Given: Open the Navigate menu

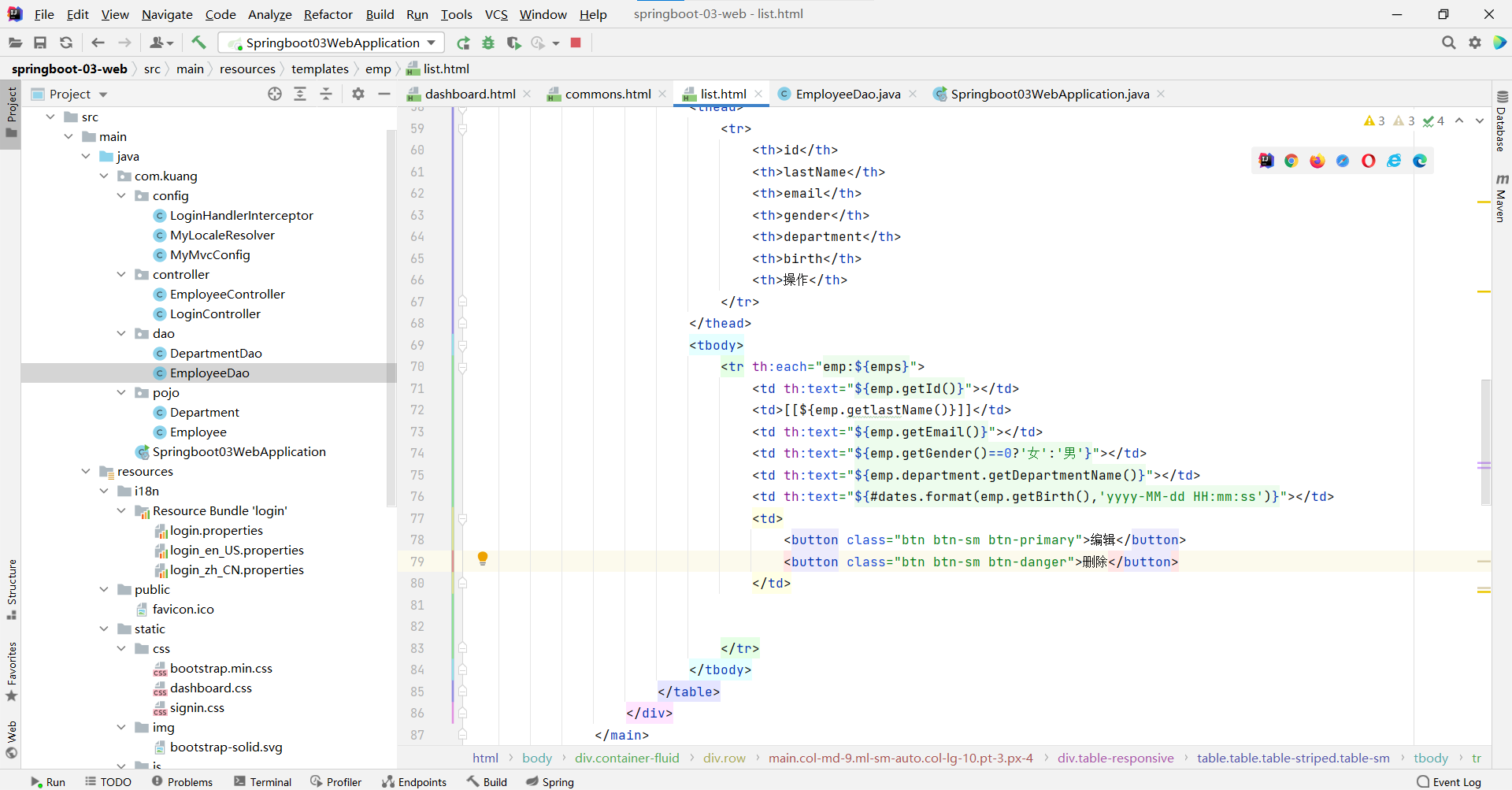Looking at the screenshot, I should [167, 14].
